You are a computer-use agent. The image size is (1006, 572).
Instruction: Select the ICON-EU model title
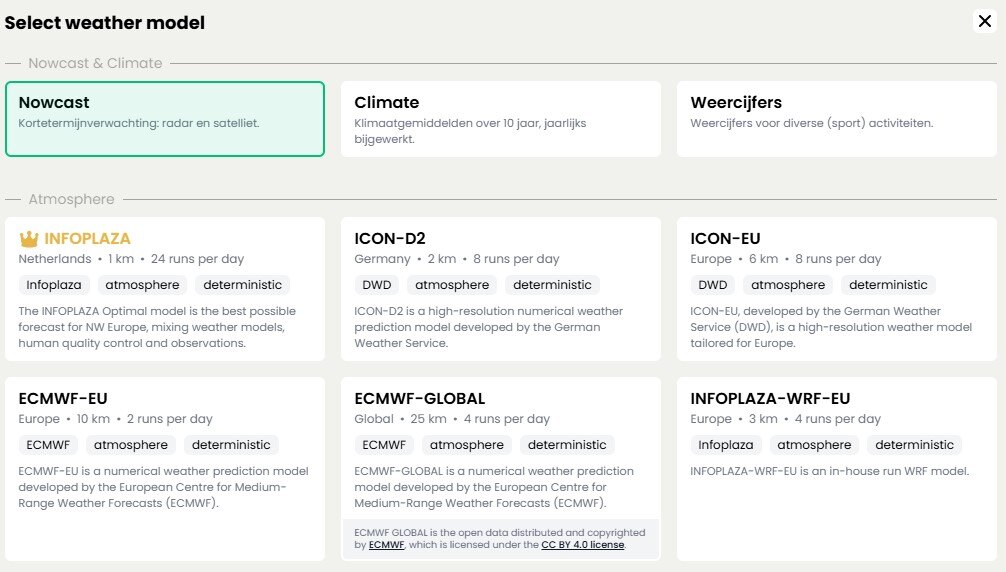(x=725, y=239)
